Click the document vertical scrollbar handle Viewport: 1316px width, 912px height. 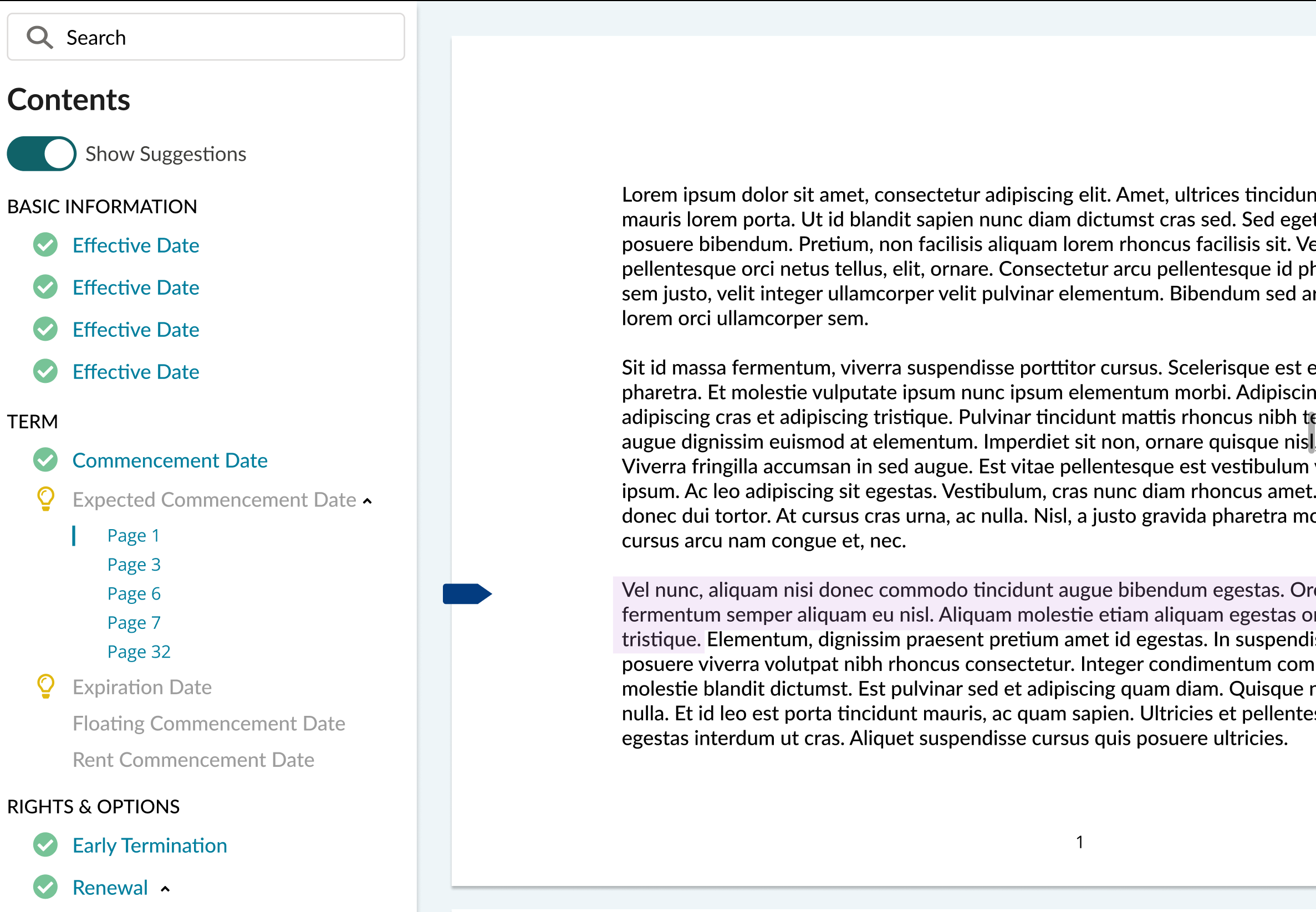coord(1311,432)
